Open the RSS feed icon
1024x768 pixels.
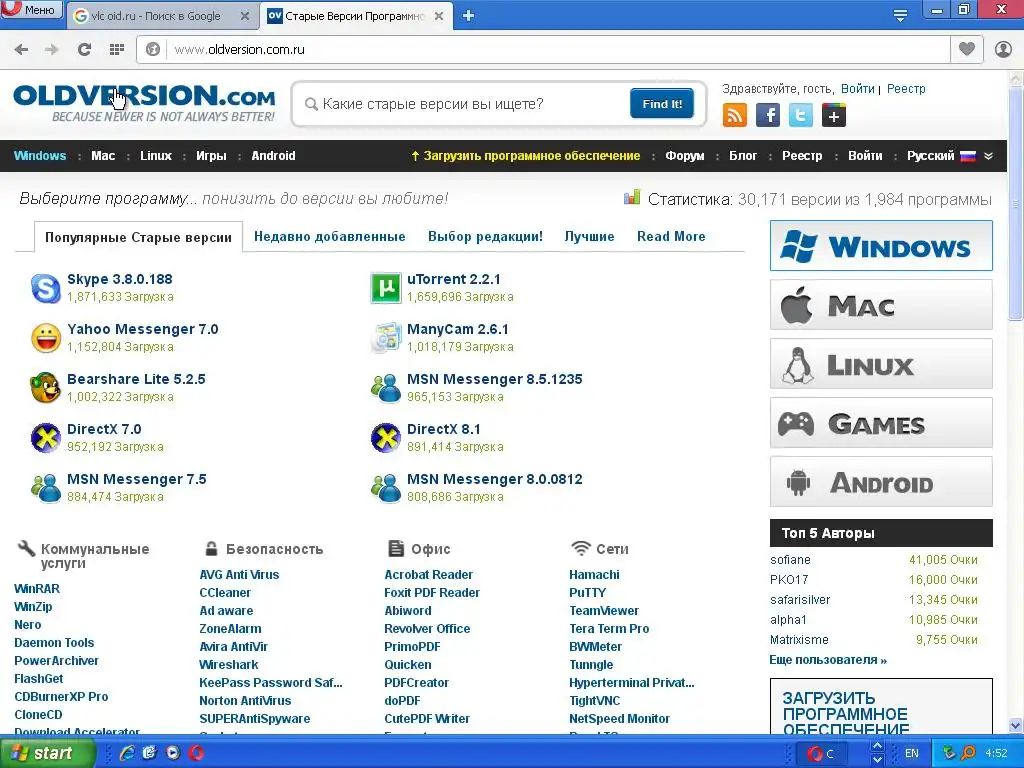(735, 116)
